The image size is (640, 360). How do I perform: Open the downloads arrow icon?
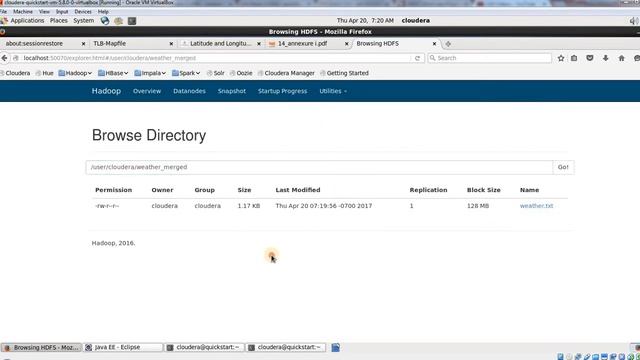tap(606, 58)
